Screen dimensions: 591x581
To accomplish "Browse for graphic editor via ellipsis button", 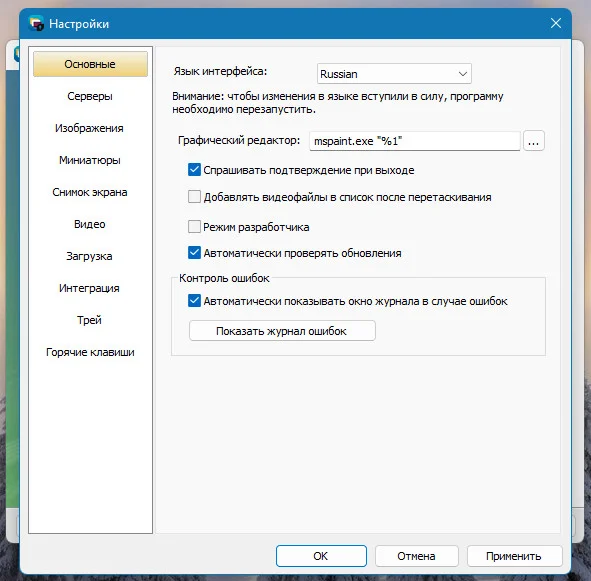I will tap(533, 141).
